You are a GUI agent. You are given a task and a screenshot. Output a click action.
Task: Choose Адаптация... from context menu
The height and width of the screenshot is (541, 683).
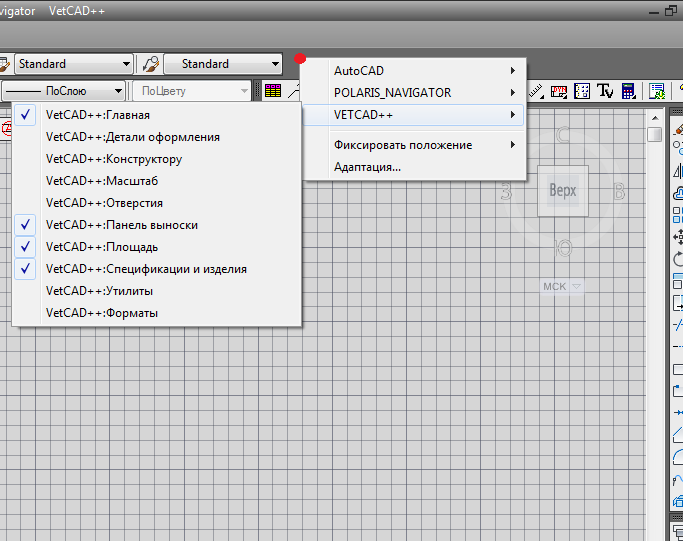(414, 167)
